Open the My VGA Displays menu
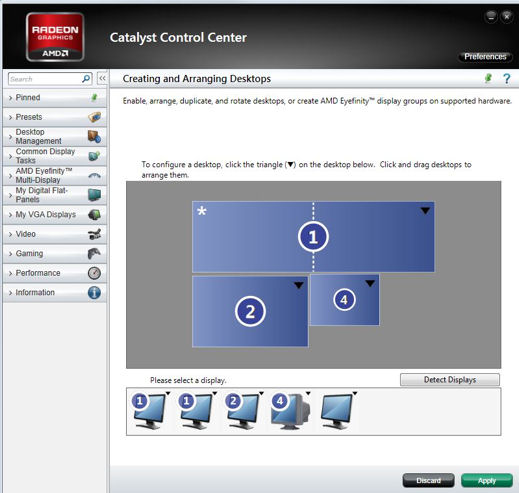Viewport: 519px width, 493px height. [55, 214]
